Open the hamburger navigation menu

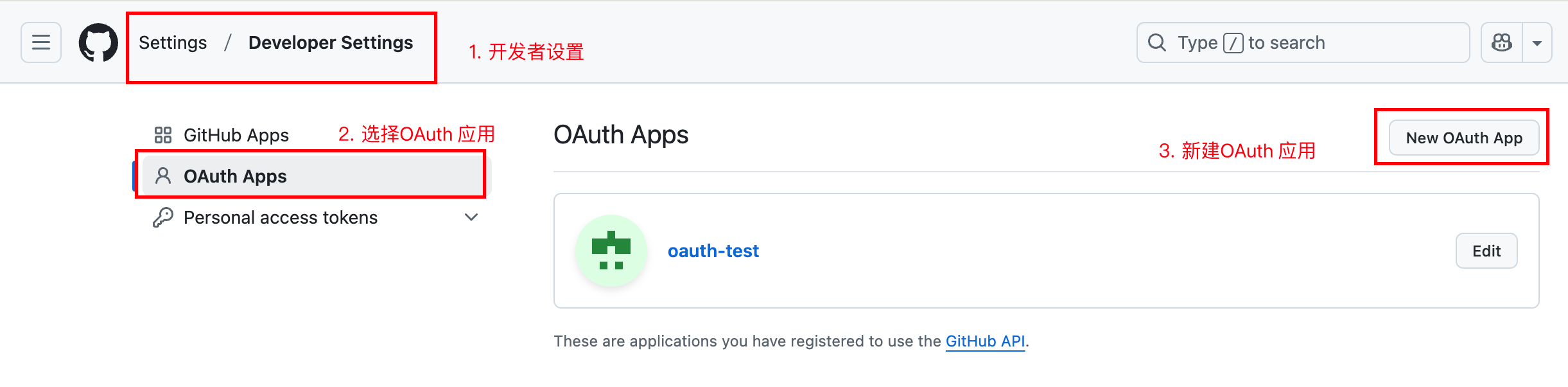pos(41,42)
